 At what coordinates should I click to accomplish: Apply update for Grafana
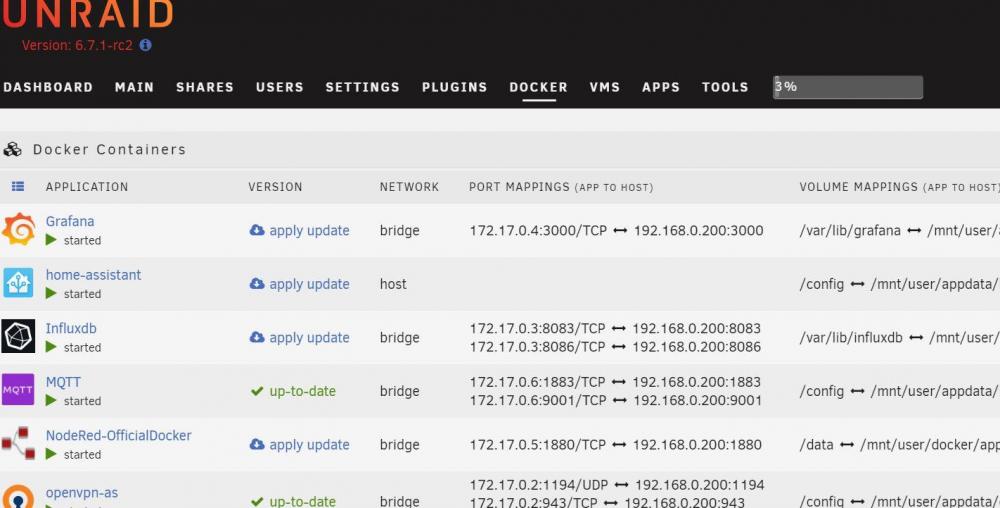coord(299,230)
